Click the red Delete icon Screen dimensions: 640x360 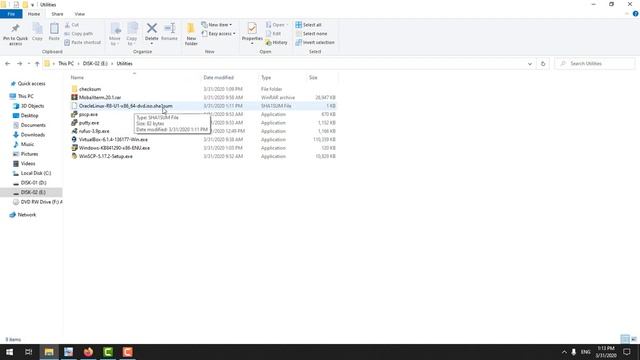coord(151,28)
